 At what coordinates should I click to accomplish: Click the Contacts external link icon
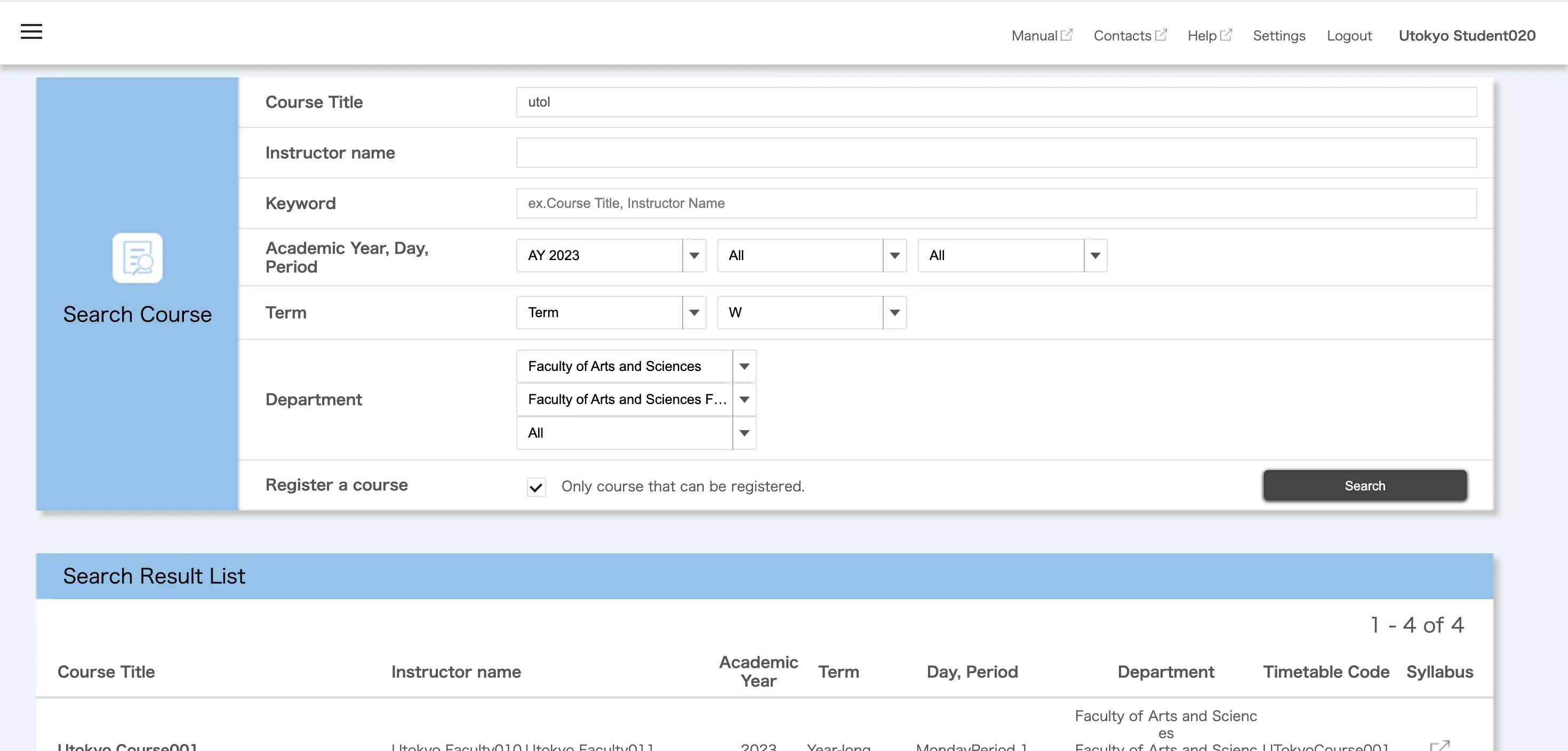click(1161, 35)
